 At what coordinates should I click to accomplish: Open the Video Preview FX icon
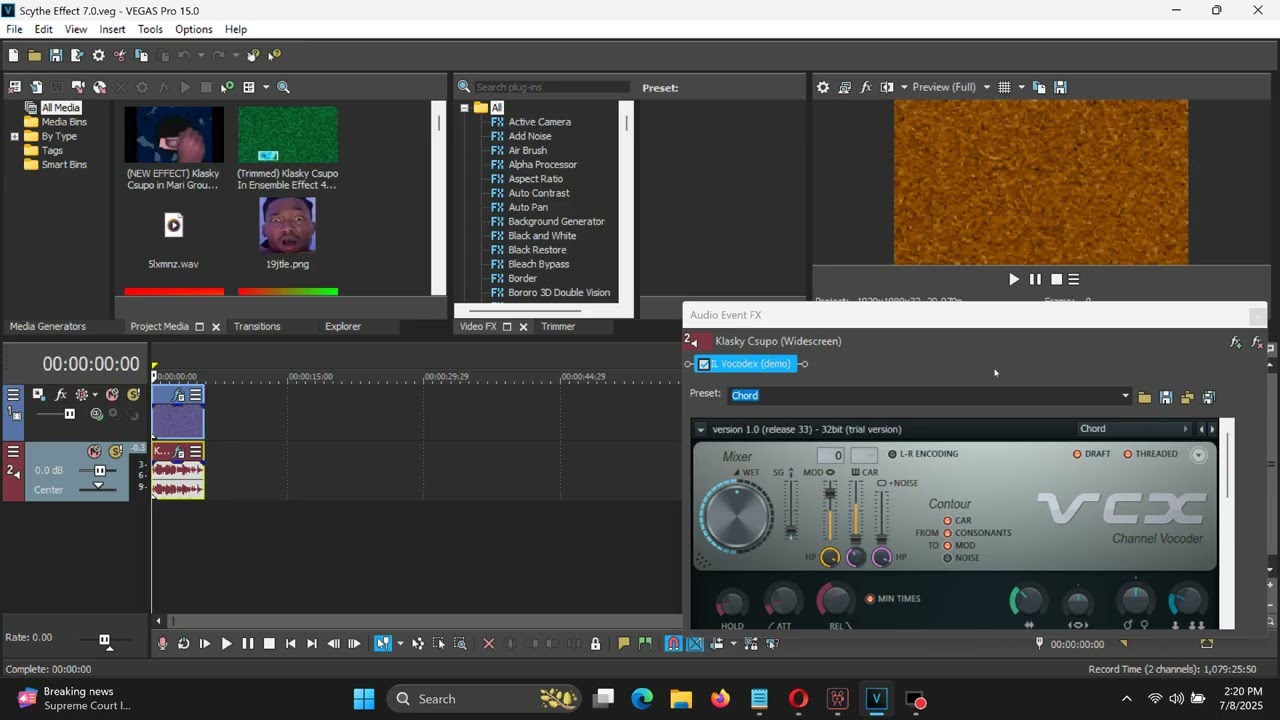pyautogui.click(x=866, y=87)
